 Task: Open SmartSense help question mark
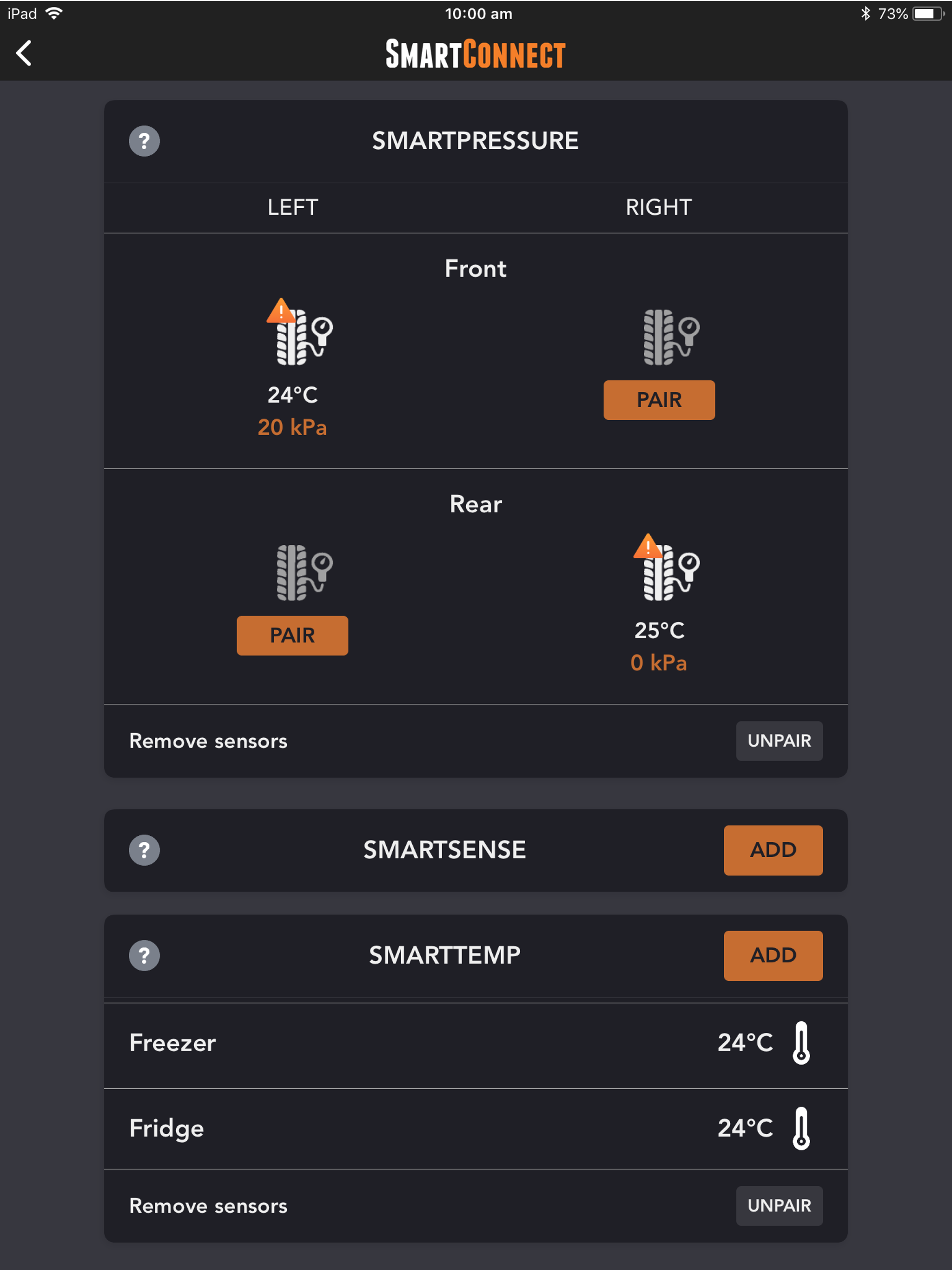click(144, 850)
